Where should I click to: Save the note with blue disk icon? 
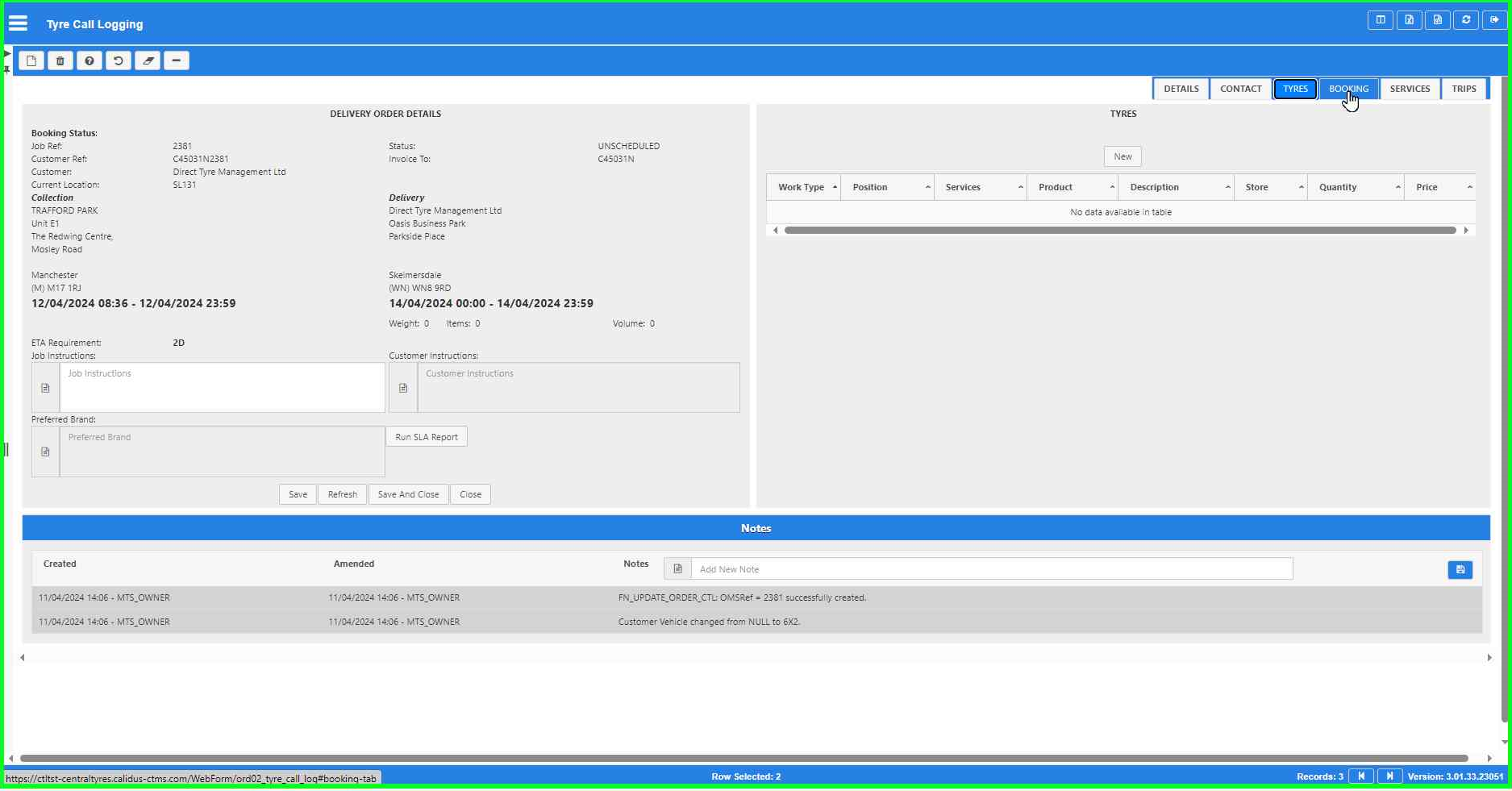[x=1460, y=570]
